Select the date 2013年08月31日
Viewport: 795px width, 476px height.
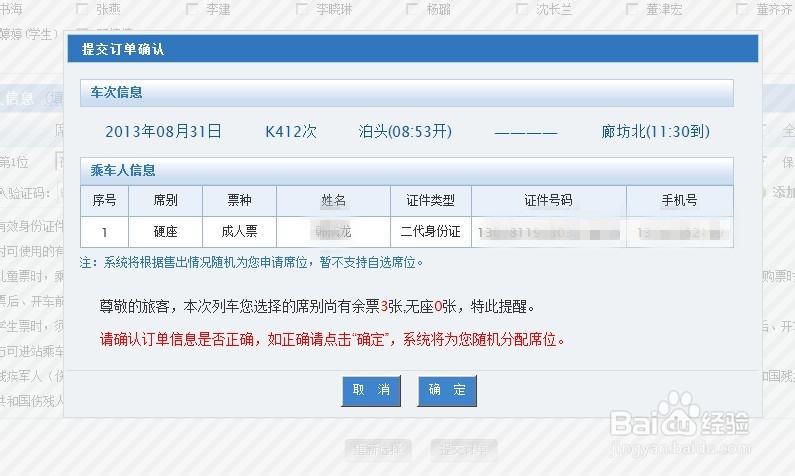(x=163, y=132)
